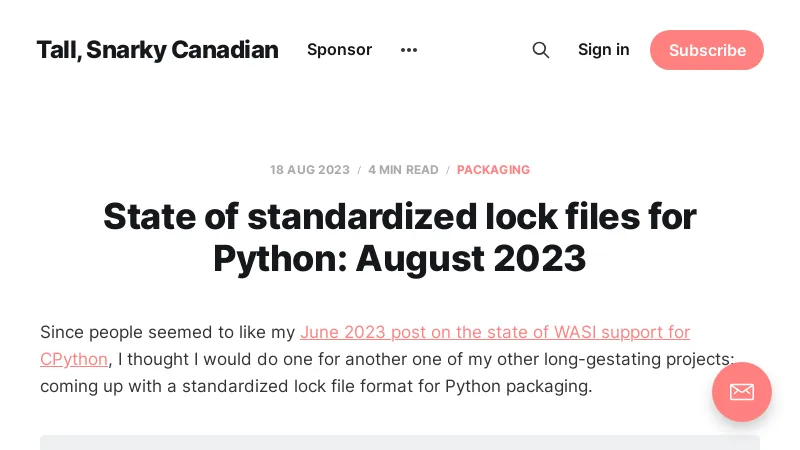Open the search magnifier icon
This screenshot has width=800, height=450.
tap(541, 50)
